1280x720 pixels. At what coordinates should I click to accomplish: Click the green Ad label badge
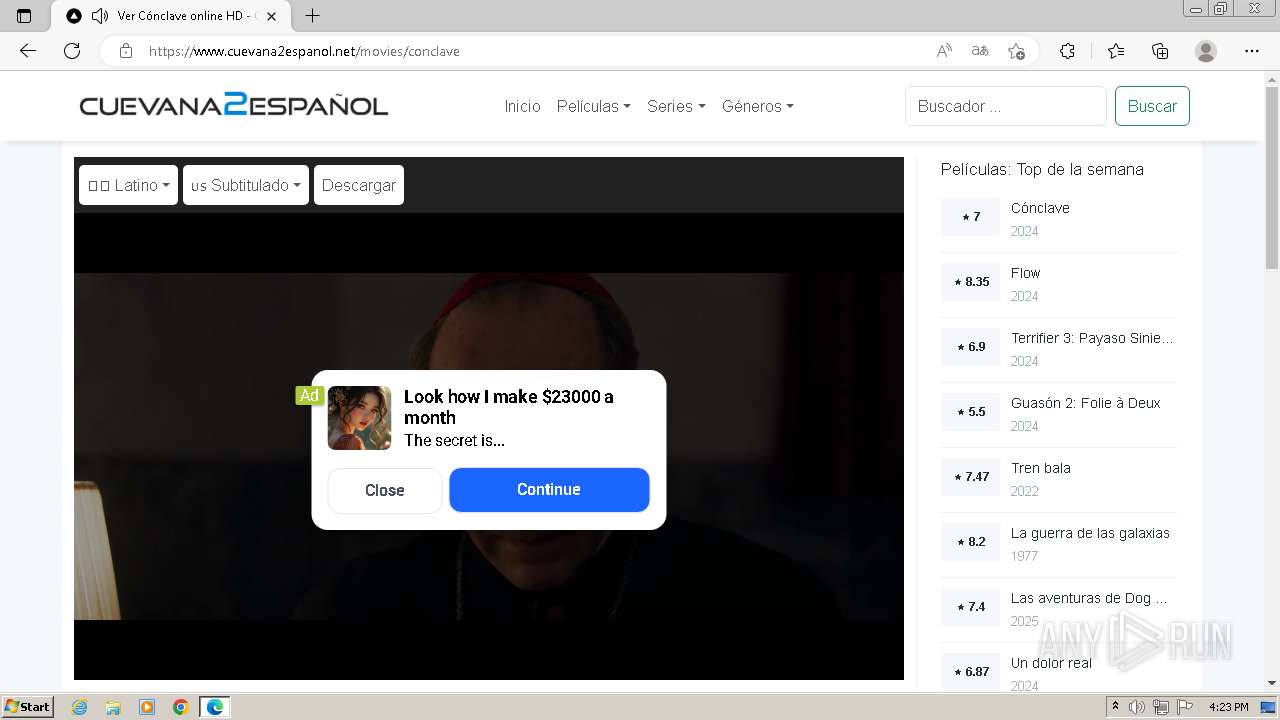[x=309, y=395]
